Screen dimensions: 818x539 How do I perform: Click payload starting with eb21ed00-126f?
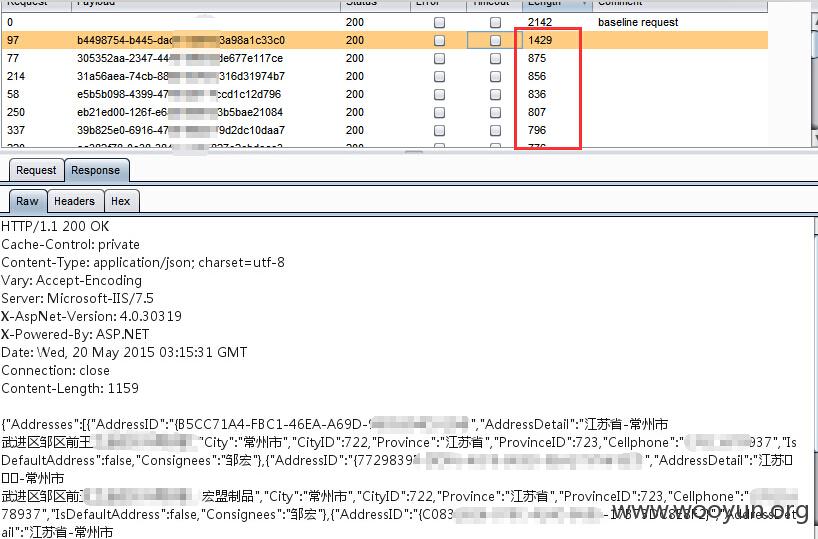coord(180,112)
